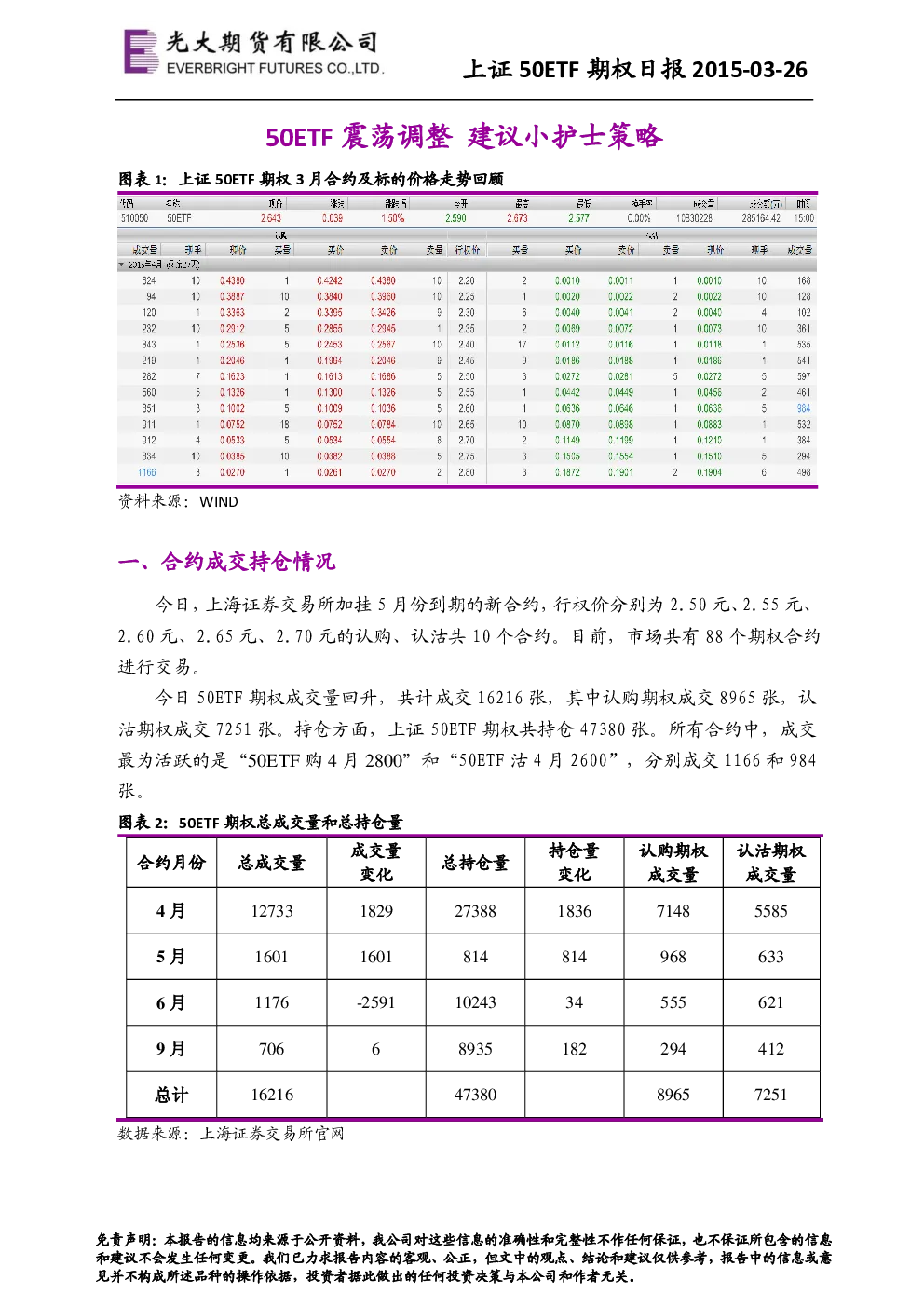Click the caption starting '图表 1: 上证 50ETF 期权 3 月合约'
This screenshot has height=1307, width=924.
[x=311, y=179]
